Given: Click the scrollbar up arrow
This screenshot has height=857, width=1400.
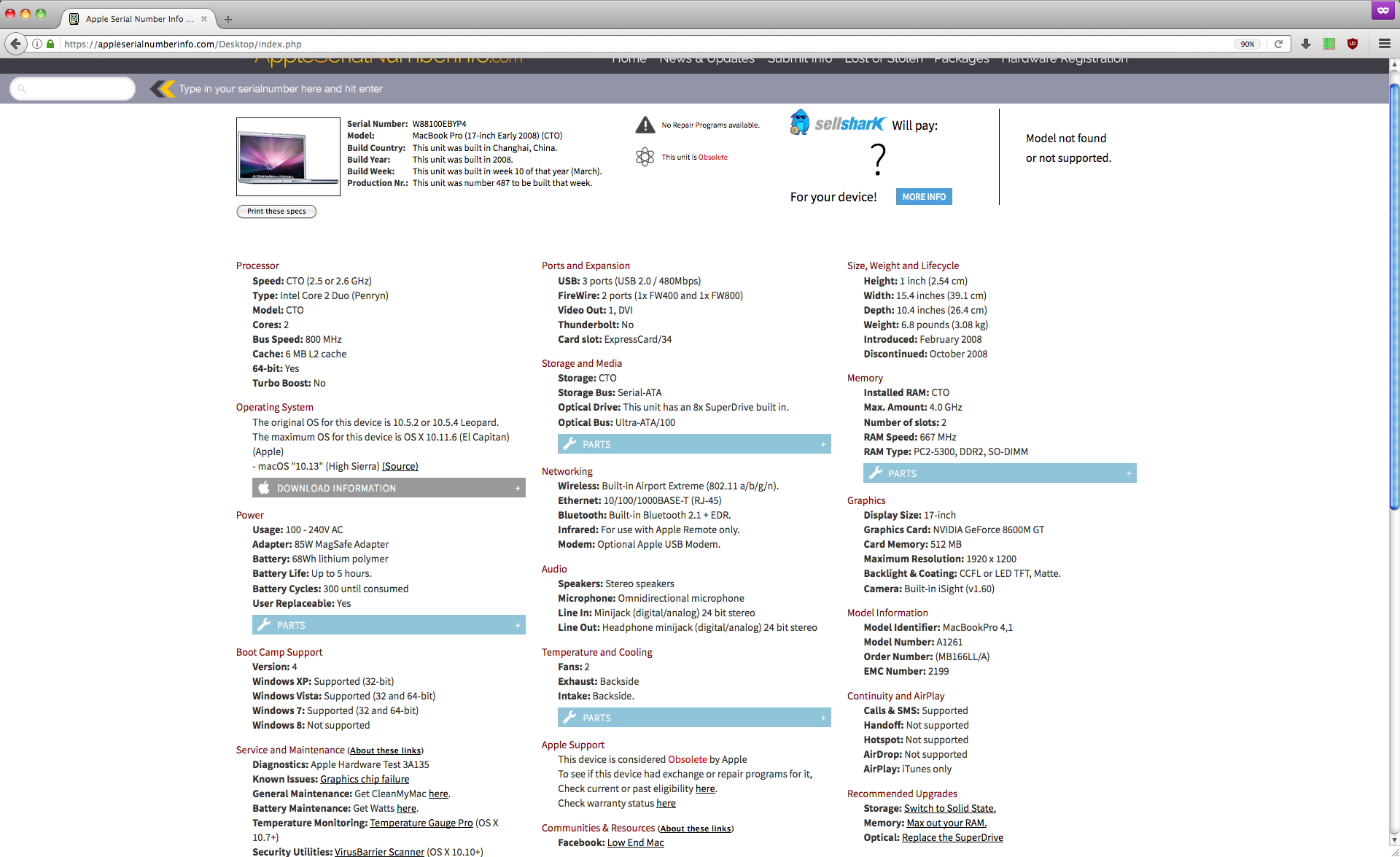Looking at the screenshot, I should pos(1394,64).
